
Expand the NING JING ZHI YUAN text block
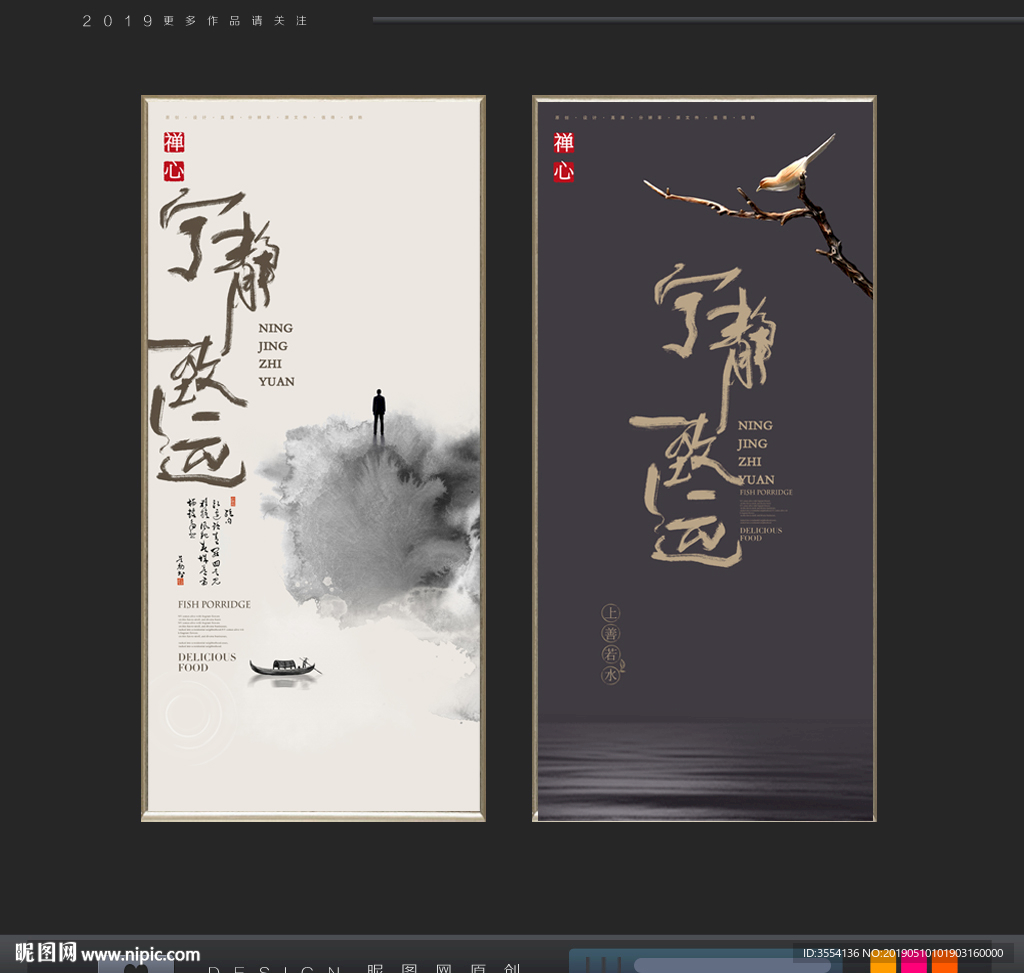click(x=275, y=355)
